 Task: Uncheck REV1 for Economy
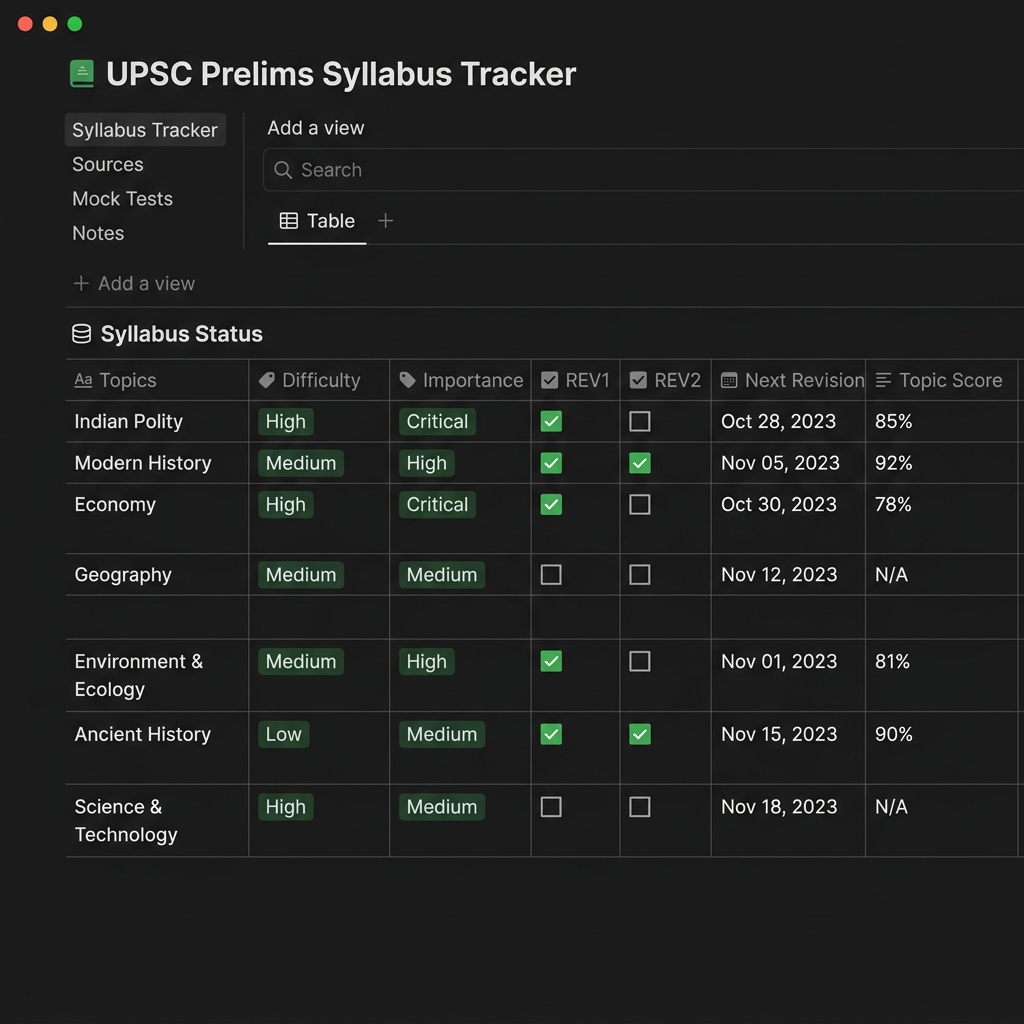[551, 504]
